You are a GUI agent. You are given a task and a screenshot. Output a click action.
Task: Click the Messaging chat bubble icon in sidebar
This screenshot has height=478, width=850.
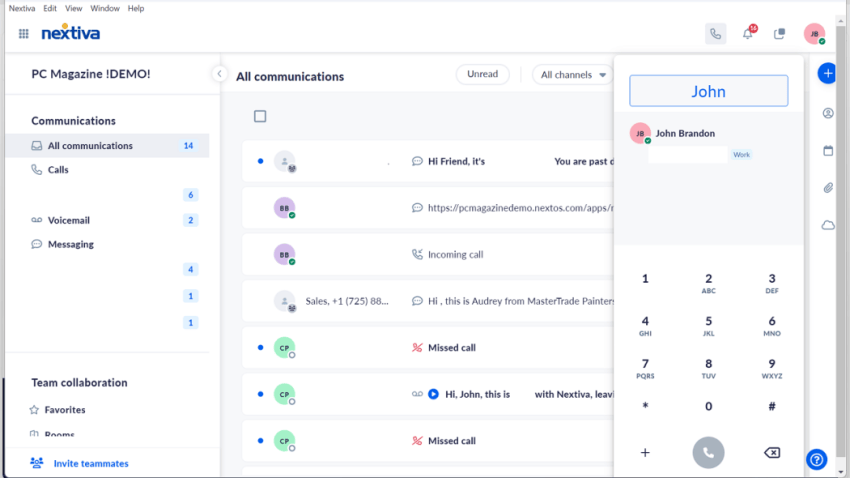(36, 244)
